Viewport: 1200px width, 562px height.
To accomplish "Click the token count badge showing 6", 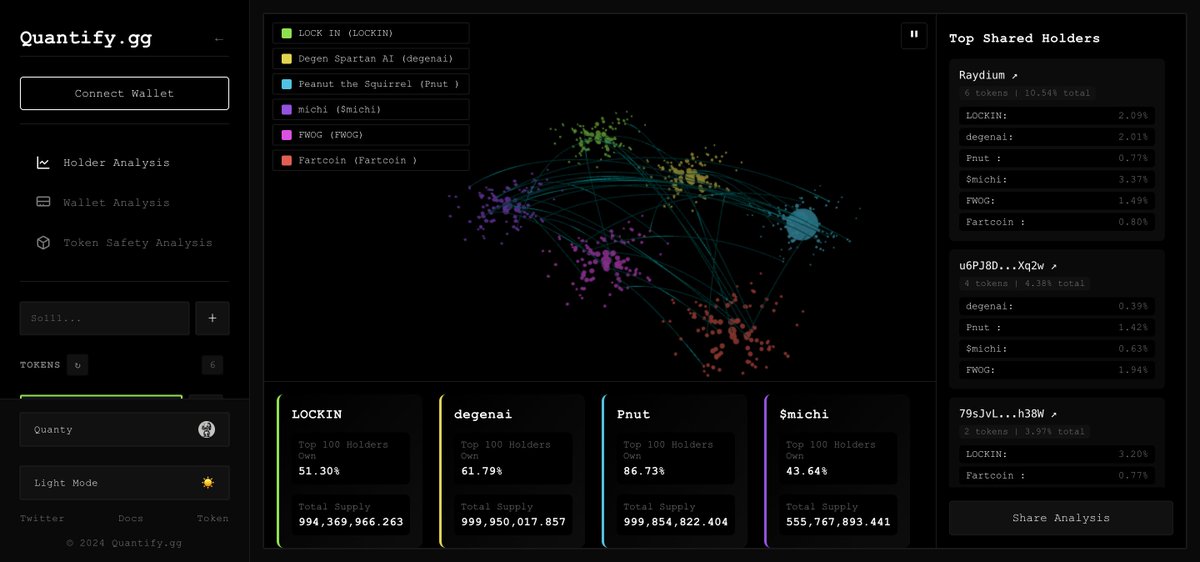I will point(212,365).
